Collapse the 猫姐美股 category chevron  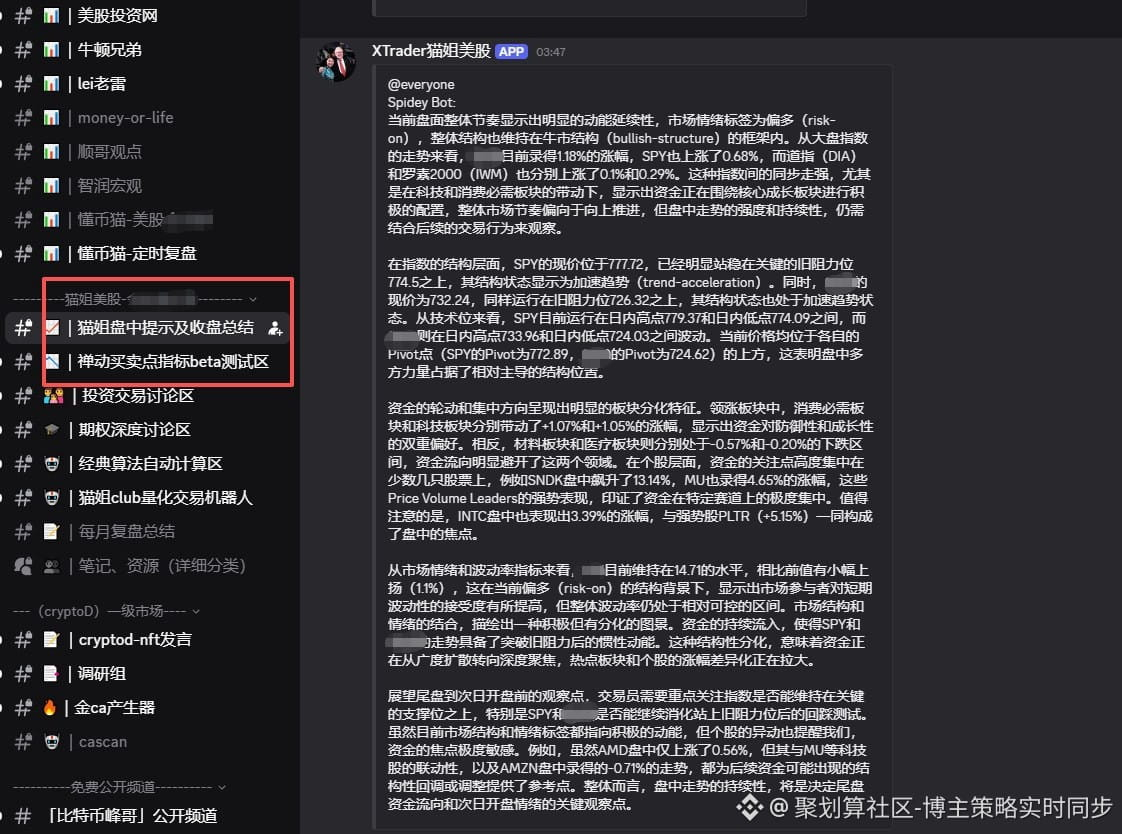point(253,299)
